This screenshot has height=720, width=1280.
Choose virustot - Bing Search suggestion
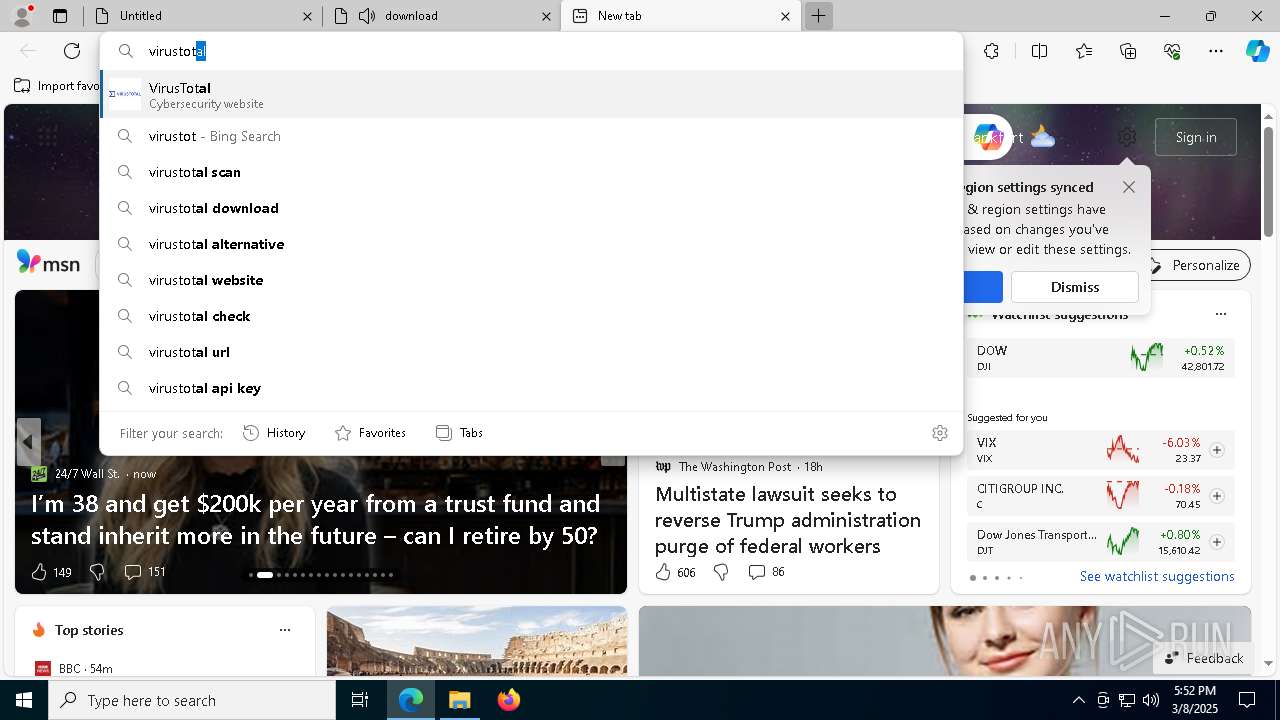pyautogui.click(x=531, y=136)
